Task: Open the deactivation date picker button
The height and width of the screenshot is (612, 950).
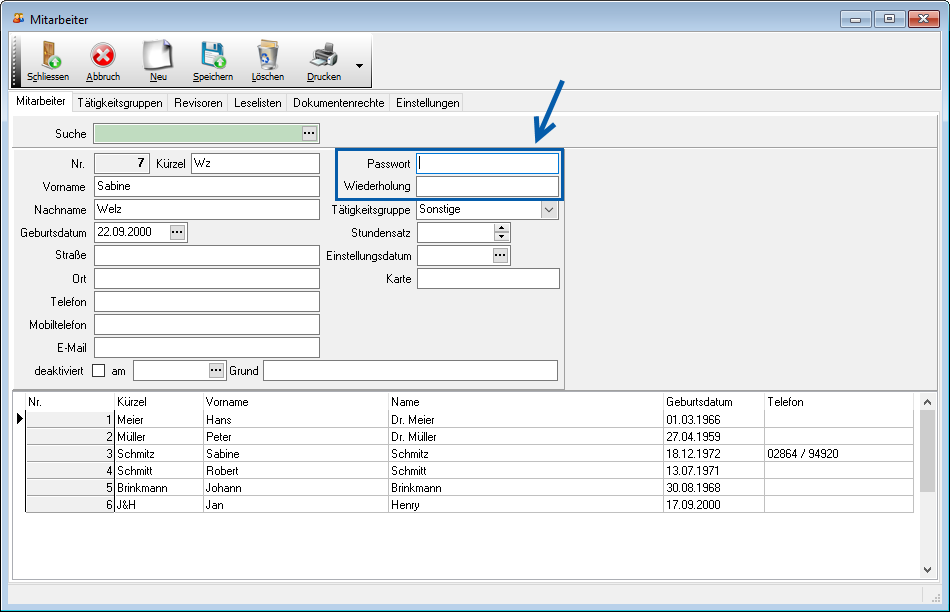Action: coord(216,371)
